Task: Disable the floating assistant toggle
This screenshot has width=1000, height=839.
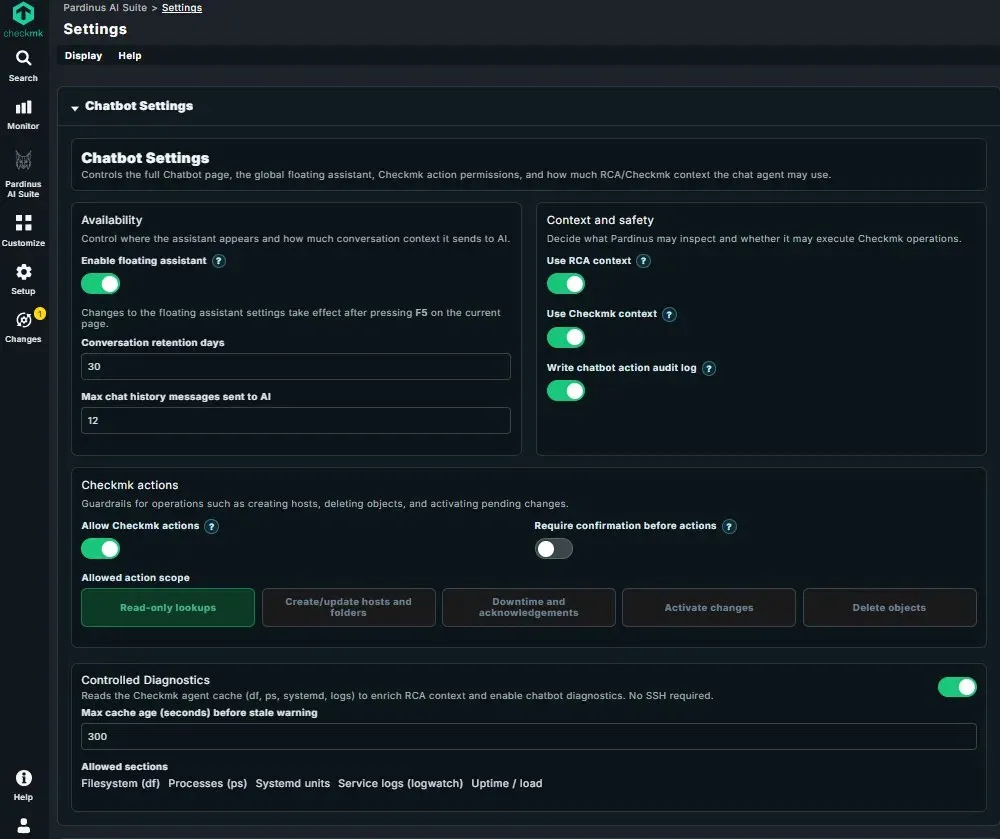Action: coord(101,284)
